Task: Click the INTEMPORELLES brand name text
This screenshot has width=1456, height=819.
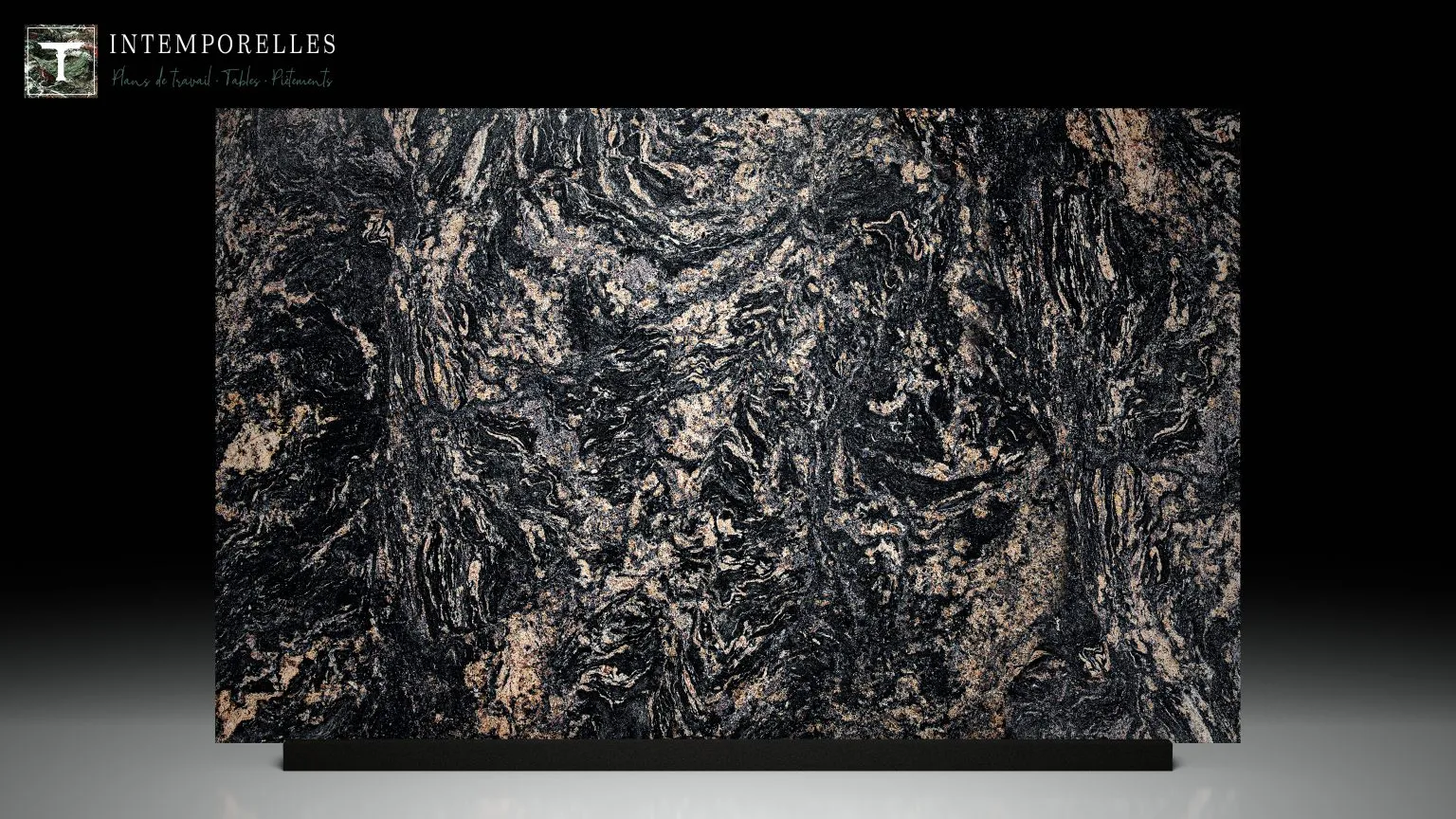Action: pos(223,45)
